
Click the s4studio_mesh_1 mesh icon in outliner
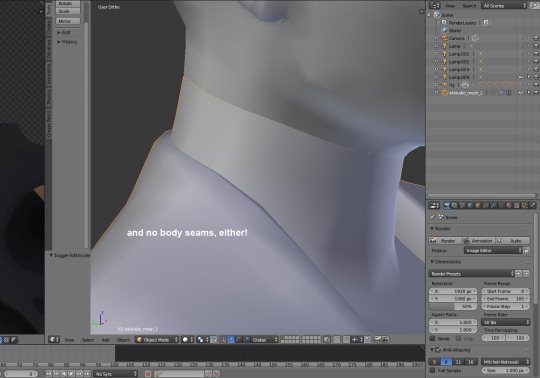point(445,93)
